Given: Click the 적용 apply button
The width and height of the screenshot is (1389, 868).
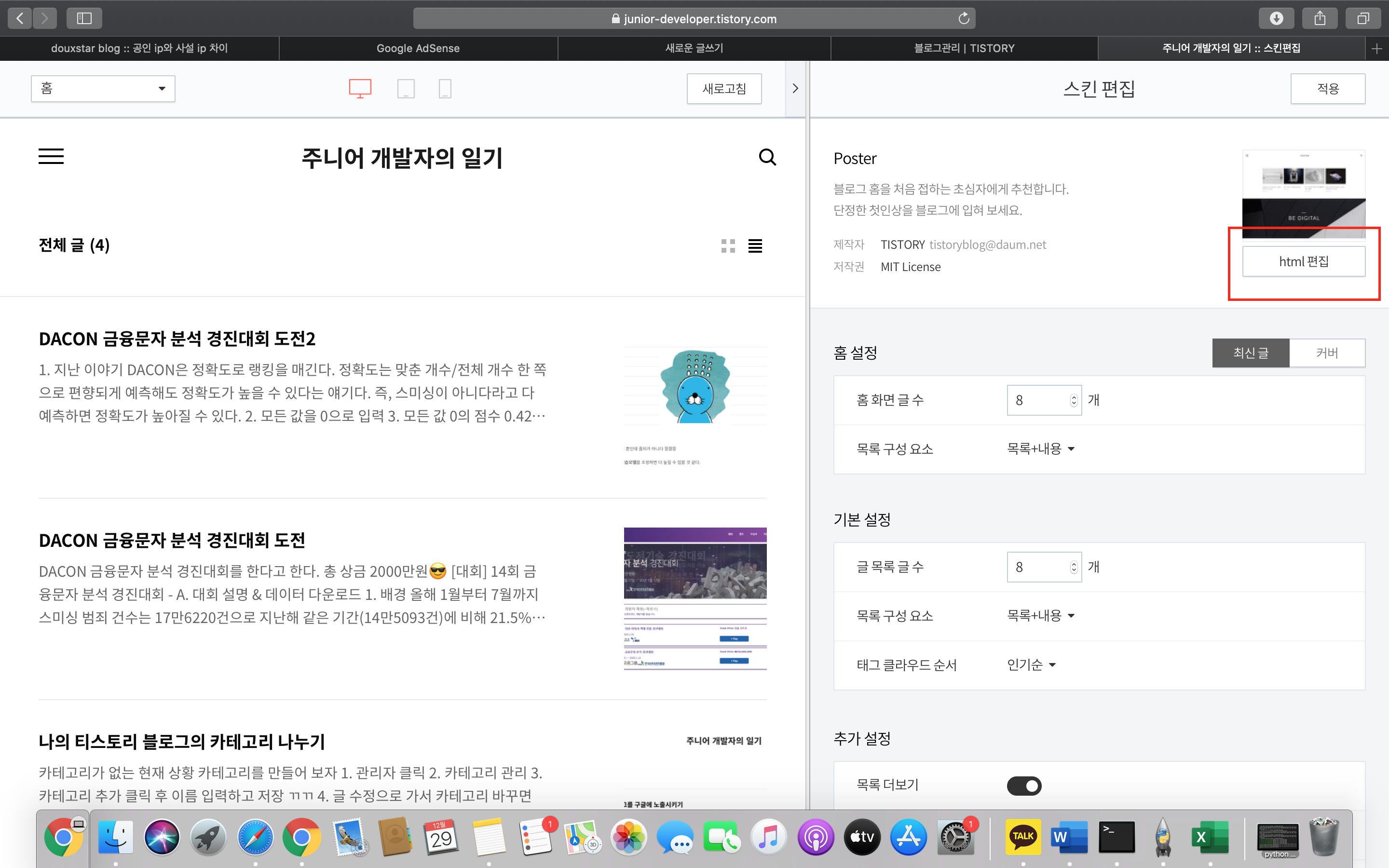Looking at the screenshot, I should pyautogui.click(x=1328, y=88).
